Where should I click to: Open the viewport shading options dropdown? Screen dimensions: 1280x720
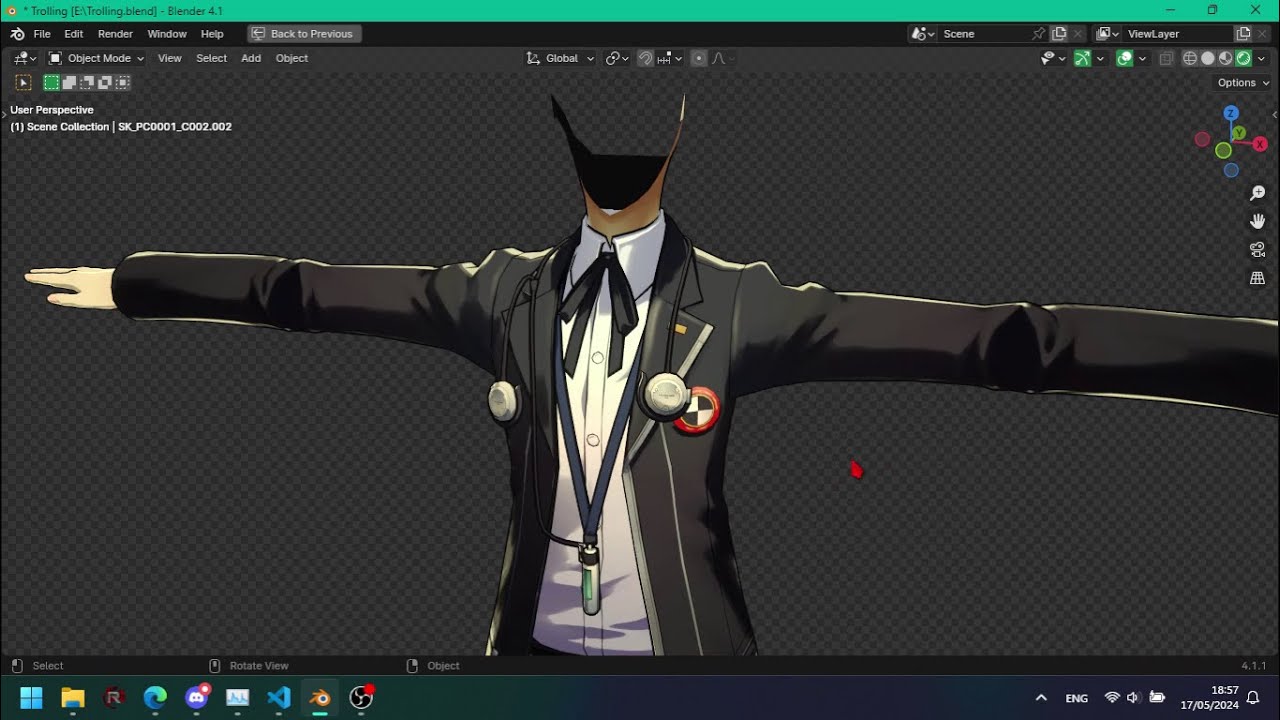1262,58
